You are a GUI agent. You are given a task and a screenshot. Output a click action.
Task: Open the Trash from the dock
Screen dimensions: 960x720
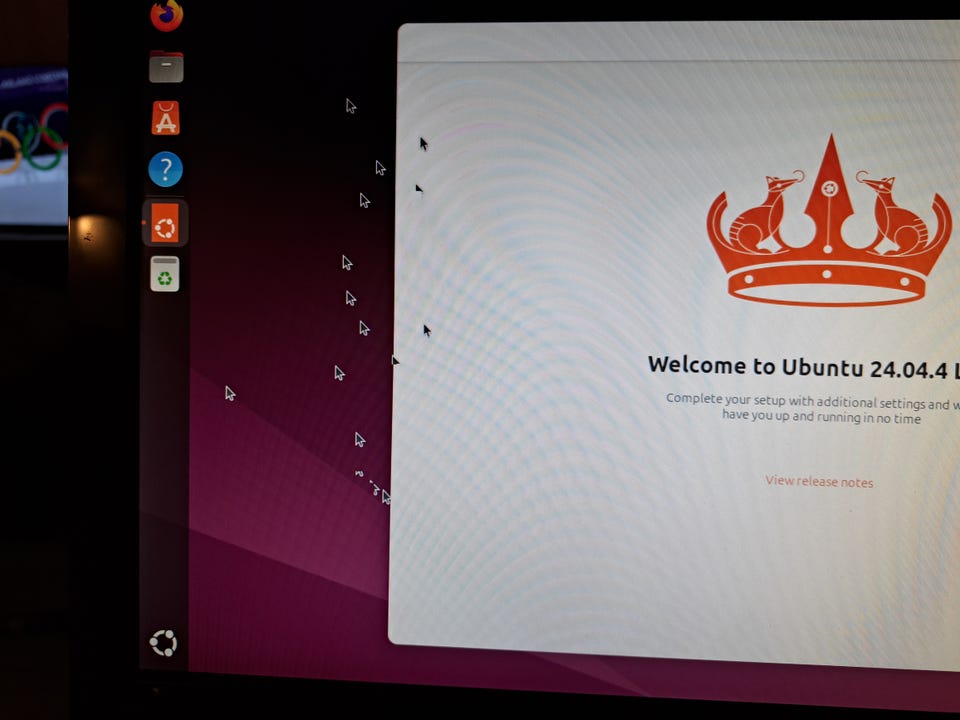(x=165, y=274)
